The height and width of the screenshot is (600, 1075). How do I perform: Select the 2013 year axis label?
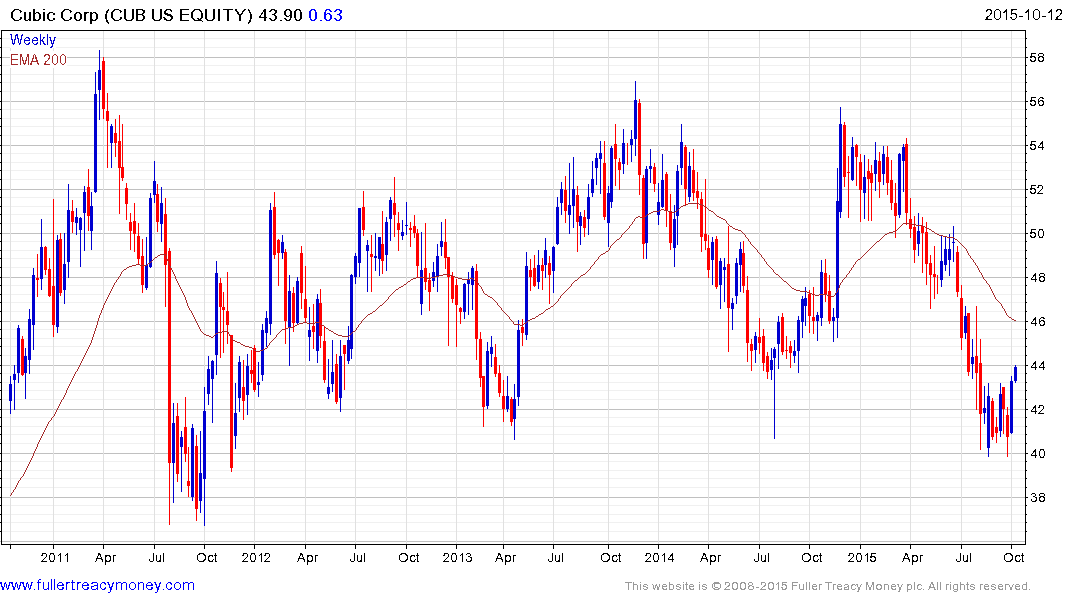(x=457, y=557)
